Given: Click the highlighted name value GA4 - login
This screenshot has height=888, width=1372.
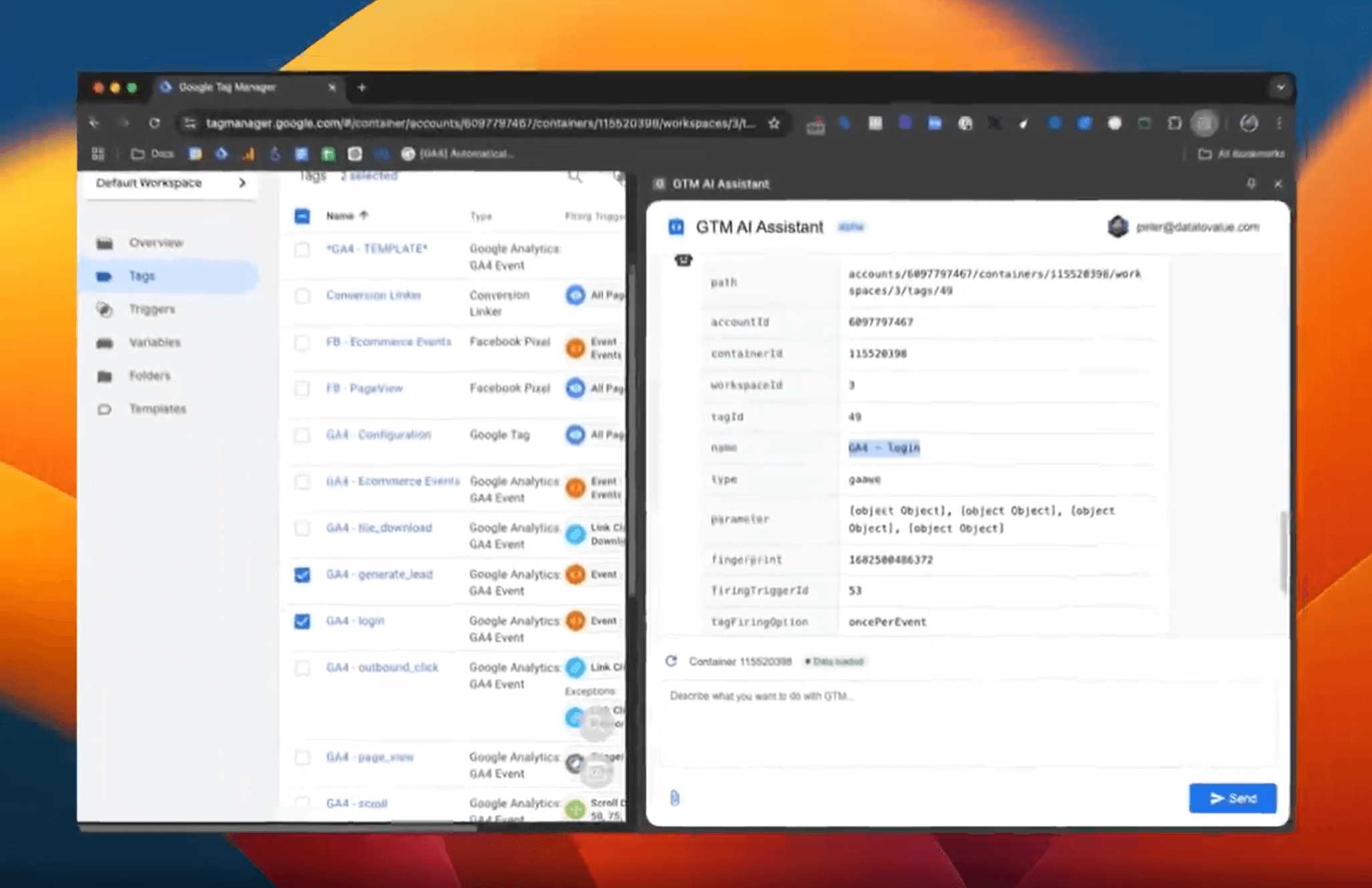Looking at the screenshot, I should (x=884, y=448).
